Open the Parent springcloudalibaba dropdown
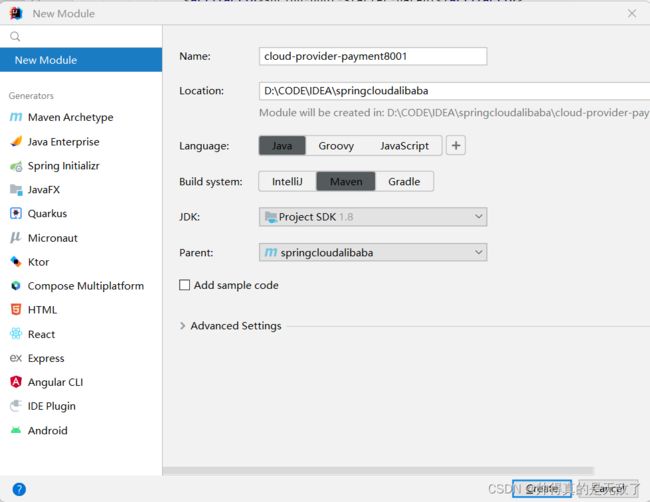This screenshot has height=502, width=650. 373,252
